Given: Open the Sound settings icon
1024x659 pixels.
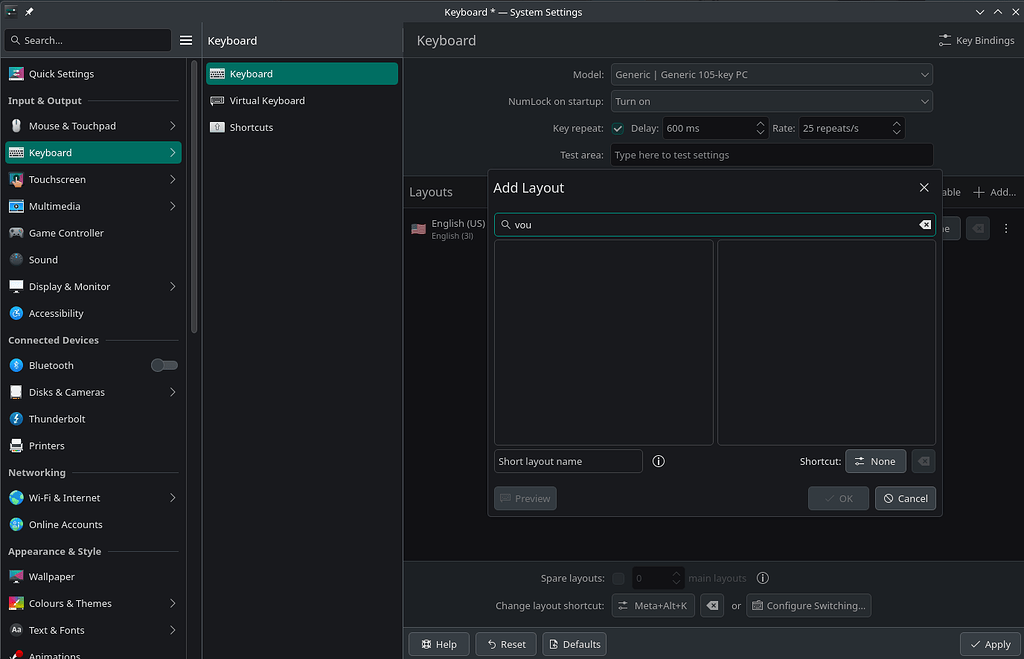Looking at the screenshot, I should coord(16,259).
